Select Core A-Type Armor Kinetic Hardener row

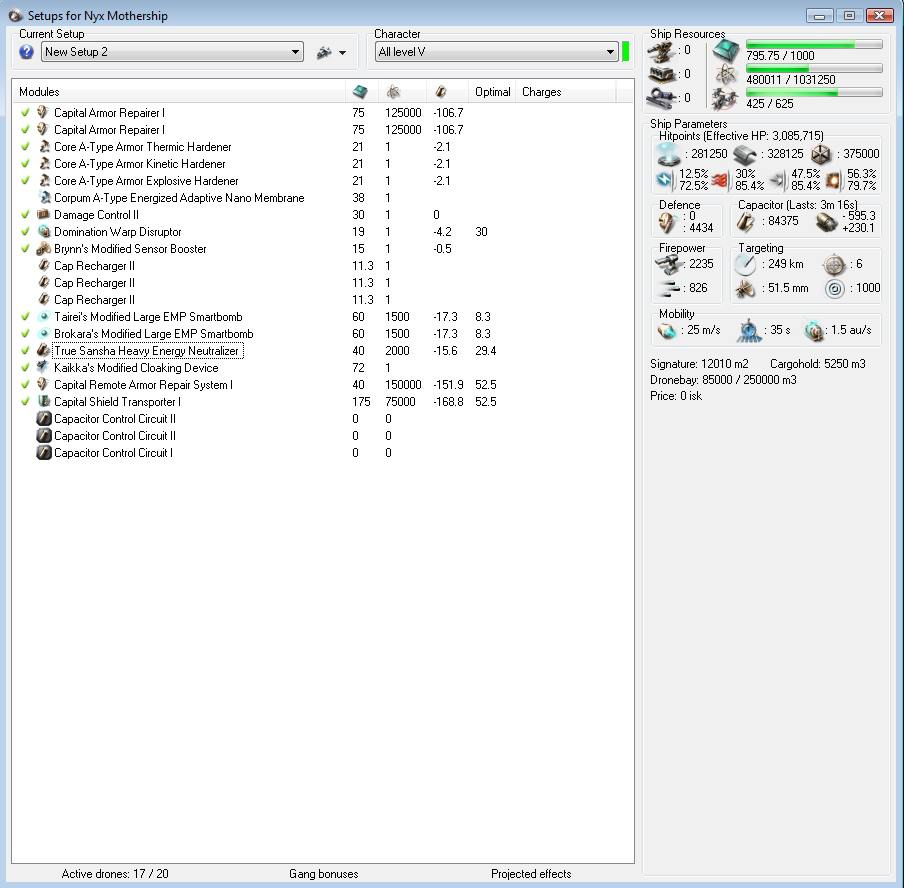322,164
